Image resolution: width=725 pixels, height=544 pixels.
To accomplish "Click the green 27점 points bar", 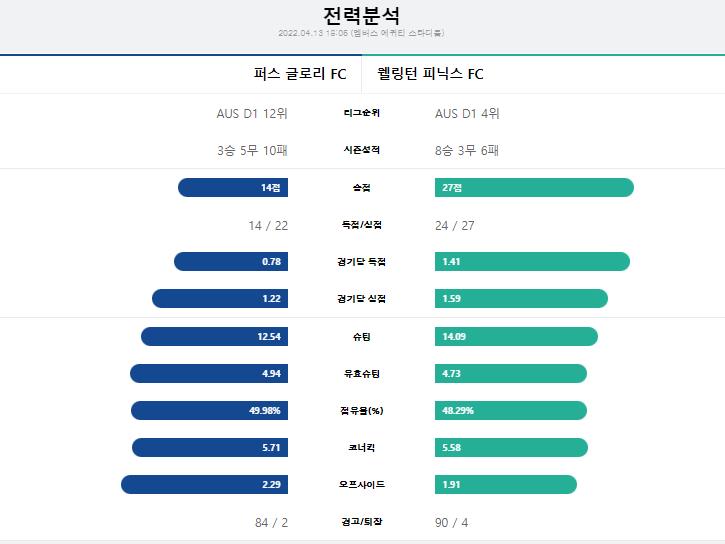I will pos(534,188).
